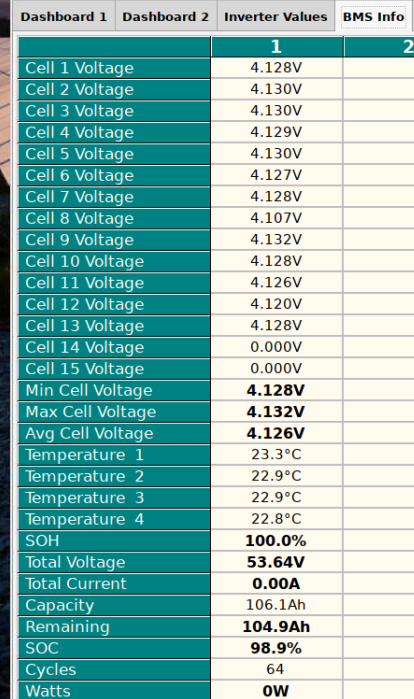Click the Cell 2 Voltage label

coord(79,90)
